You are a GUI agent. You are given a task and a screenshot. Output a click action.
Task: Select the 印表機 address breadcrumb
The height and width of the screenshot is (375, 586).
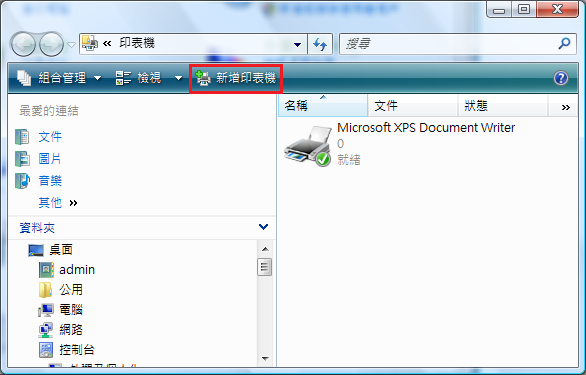pyautogui.click(x=137, y=43)
